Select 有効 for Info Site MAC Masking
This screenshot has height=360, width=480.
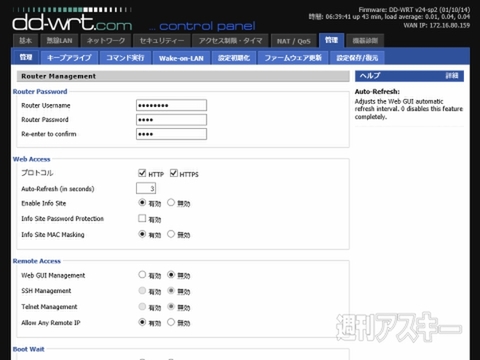(x=142, y=234)
